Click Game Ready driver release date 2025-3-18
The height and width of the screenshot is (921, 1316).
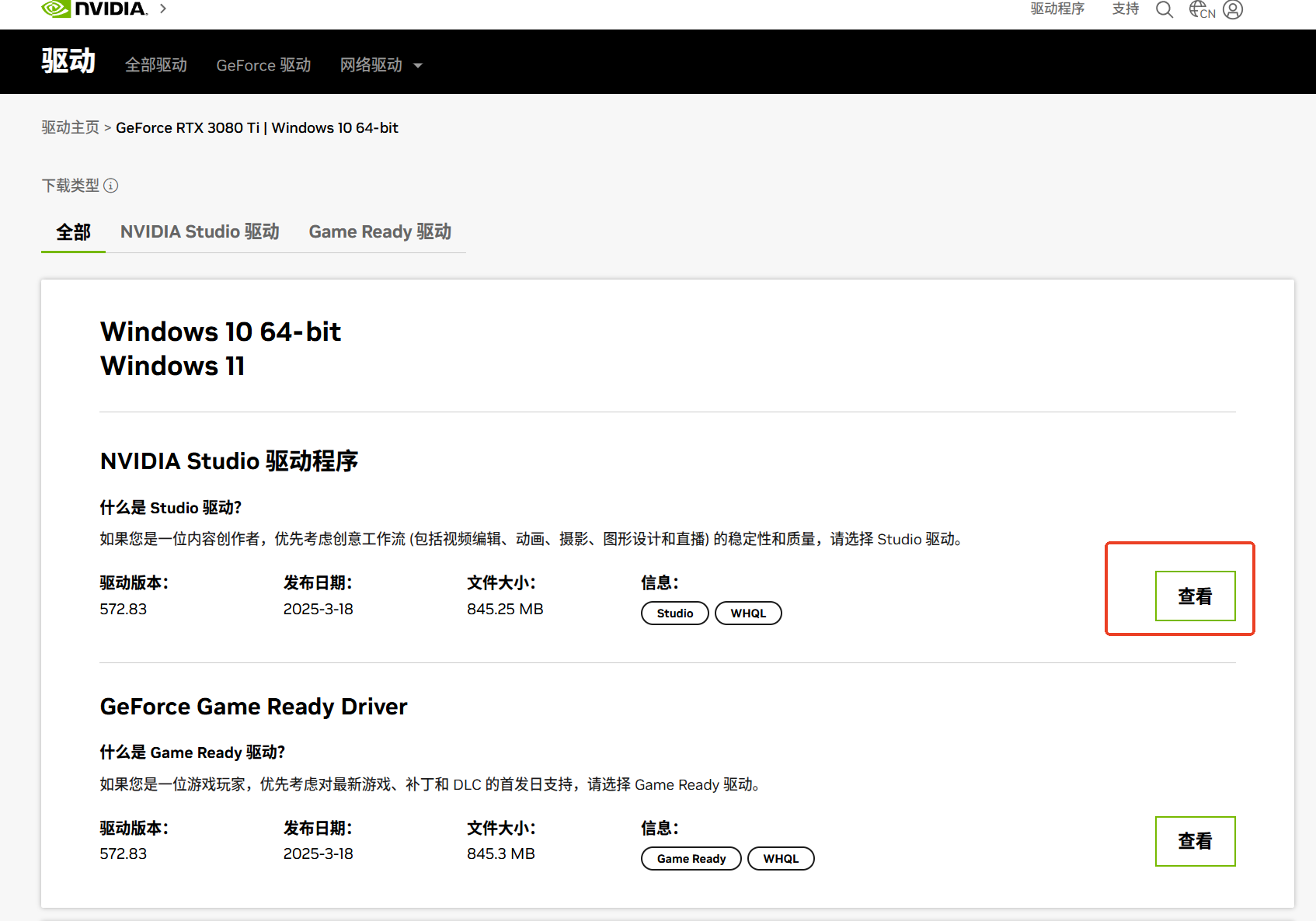[x=318, y=853]
